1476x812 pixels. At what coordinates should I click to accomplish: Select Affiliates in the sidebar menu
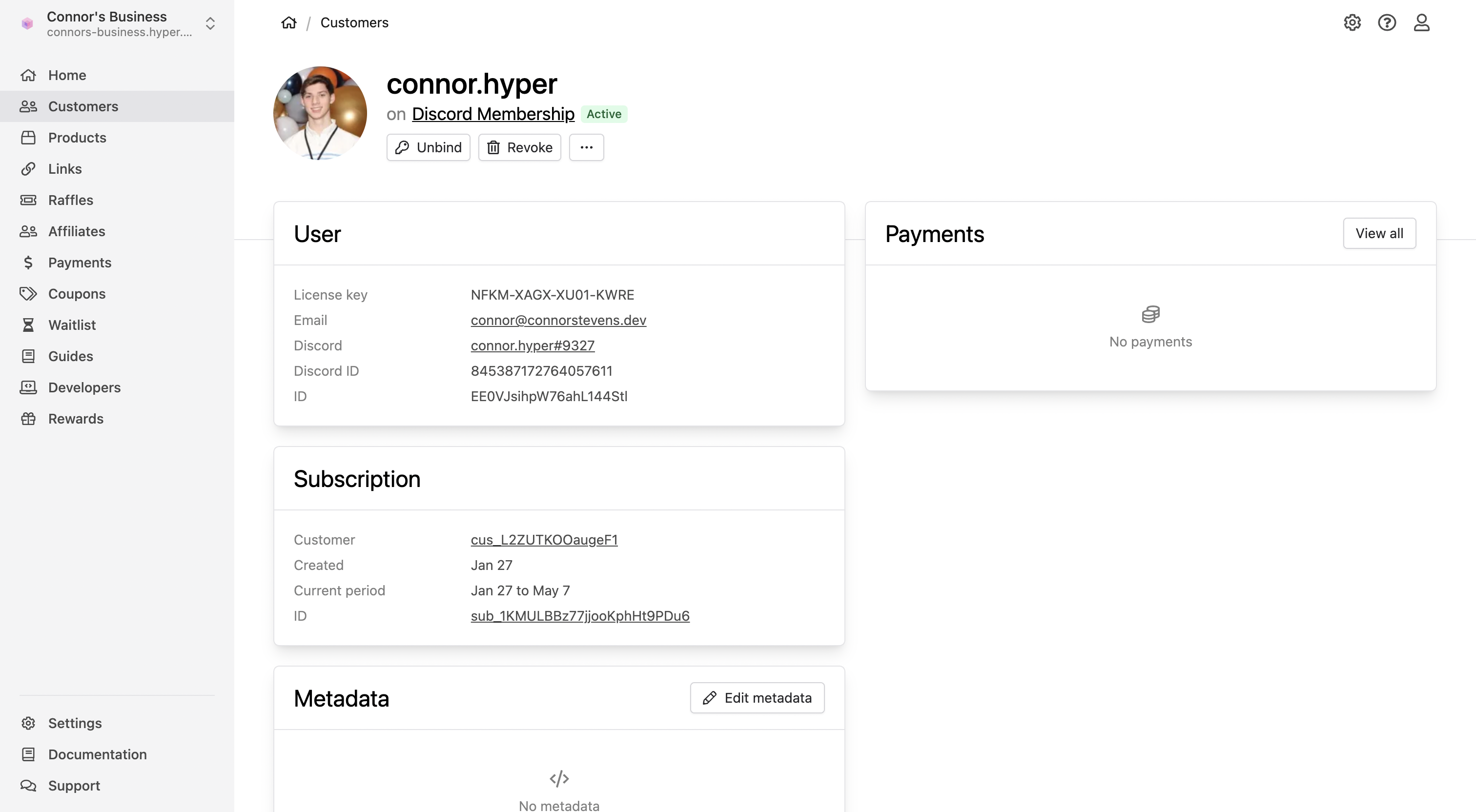pyautogui.click(x=76, y=231)
